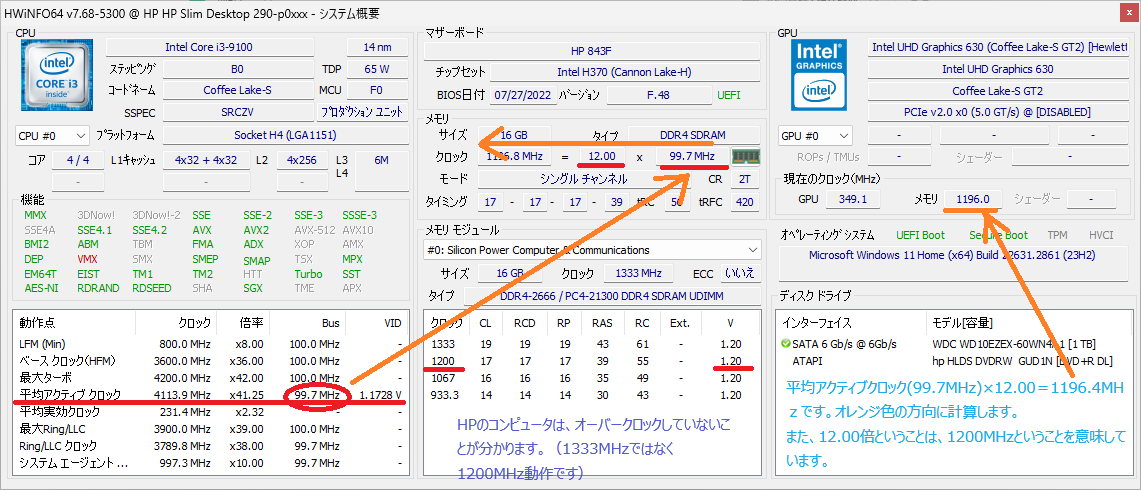Viewport: 1141px width, 490px height.
Task: Select the Ring/LLC クロック row
Action: 210,446
